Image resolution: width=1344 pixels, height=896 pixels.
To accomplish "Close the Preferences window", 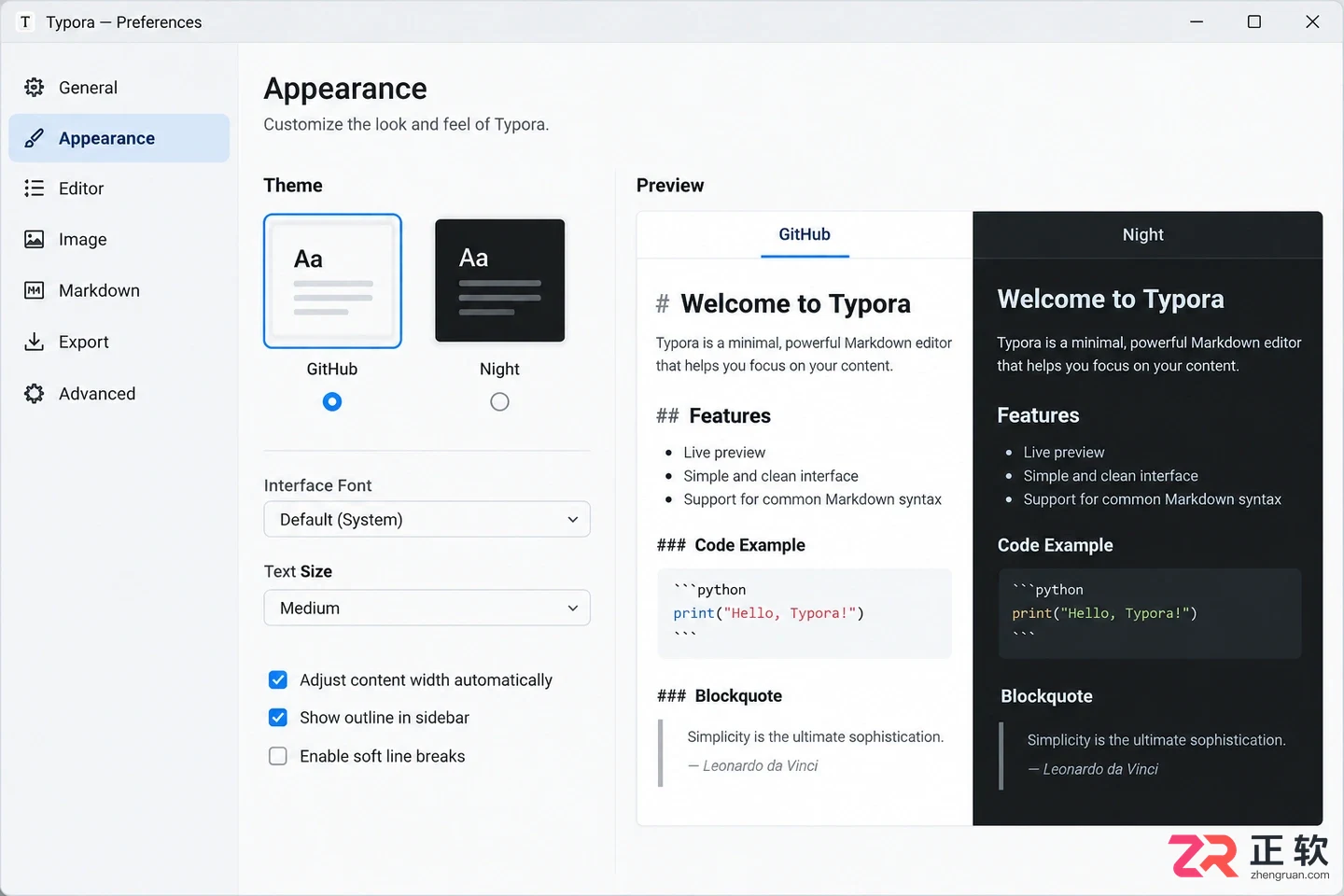I will tap(1312, 21).
